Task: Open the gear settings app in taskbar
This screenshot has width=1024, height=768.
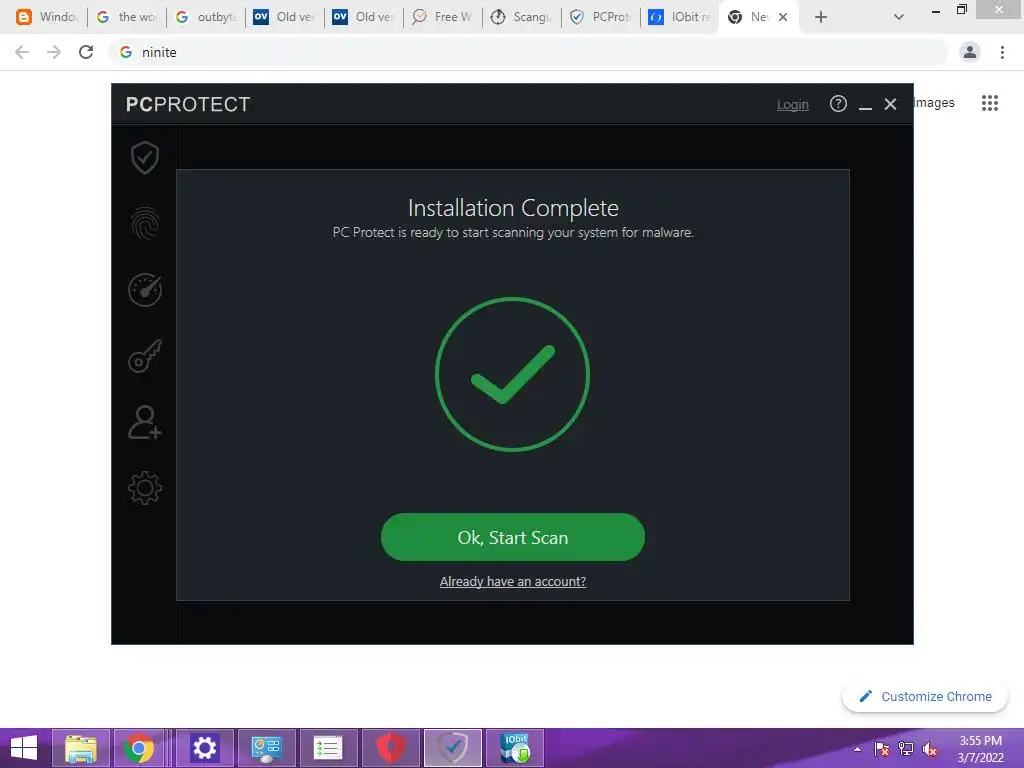Action: (x=204, y=748)
